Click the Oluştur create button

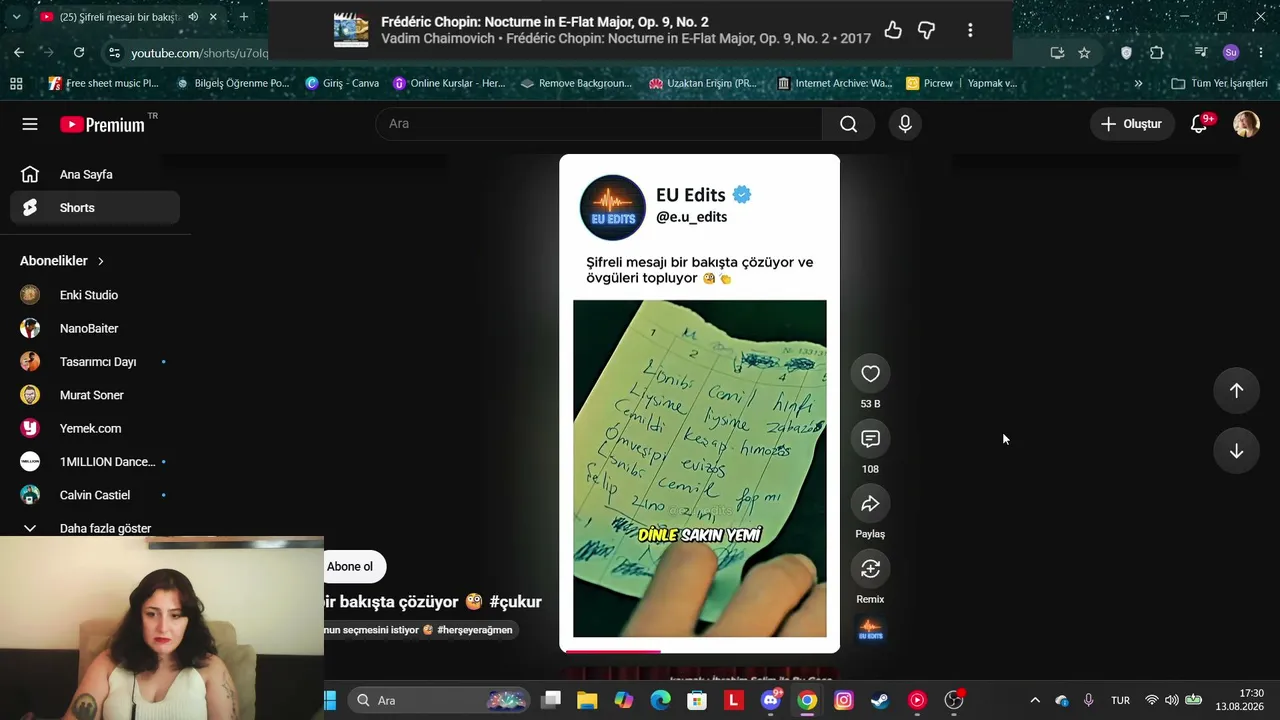pos(1132,124)
